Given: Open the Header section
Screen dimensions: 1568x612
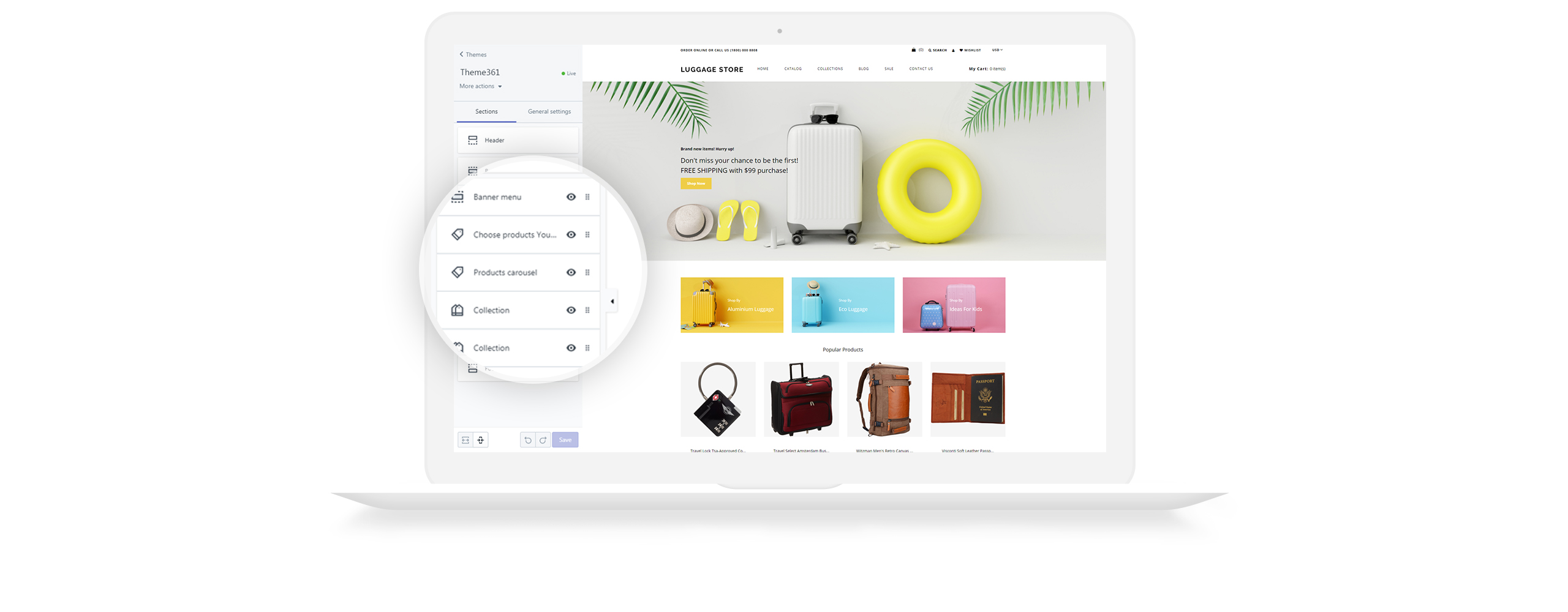Looking at the screenshot, I should tap(518, 140).
